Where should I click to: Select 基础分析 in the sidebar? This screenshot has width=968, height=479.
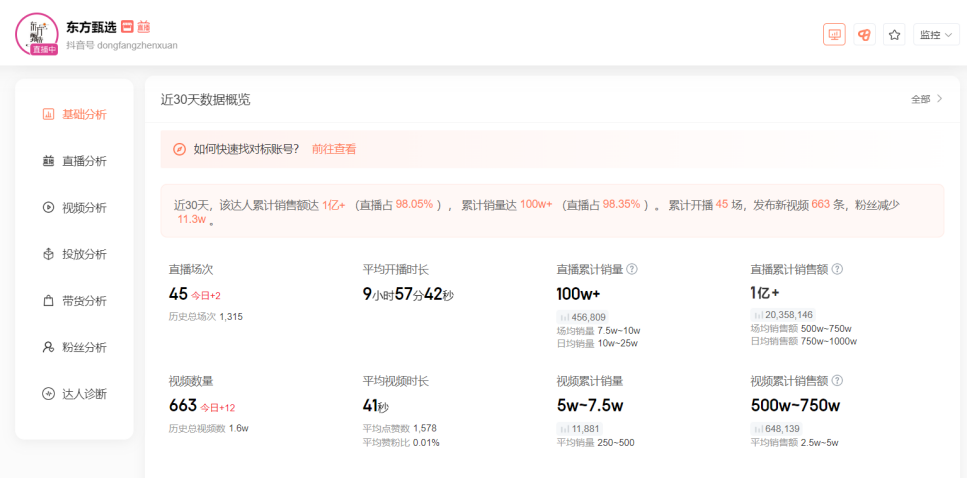pyautogui.click(x=74, y=114)
